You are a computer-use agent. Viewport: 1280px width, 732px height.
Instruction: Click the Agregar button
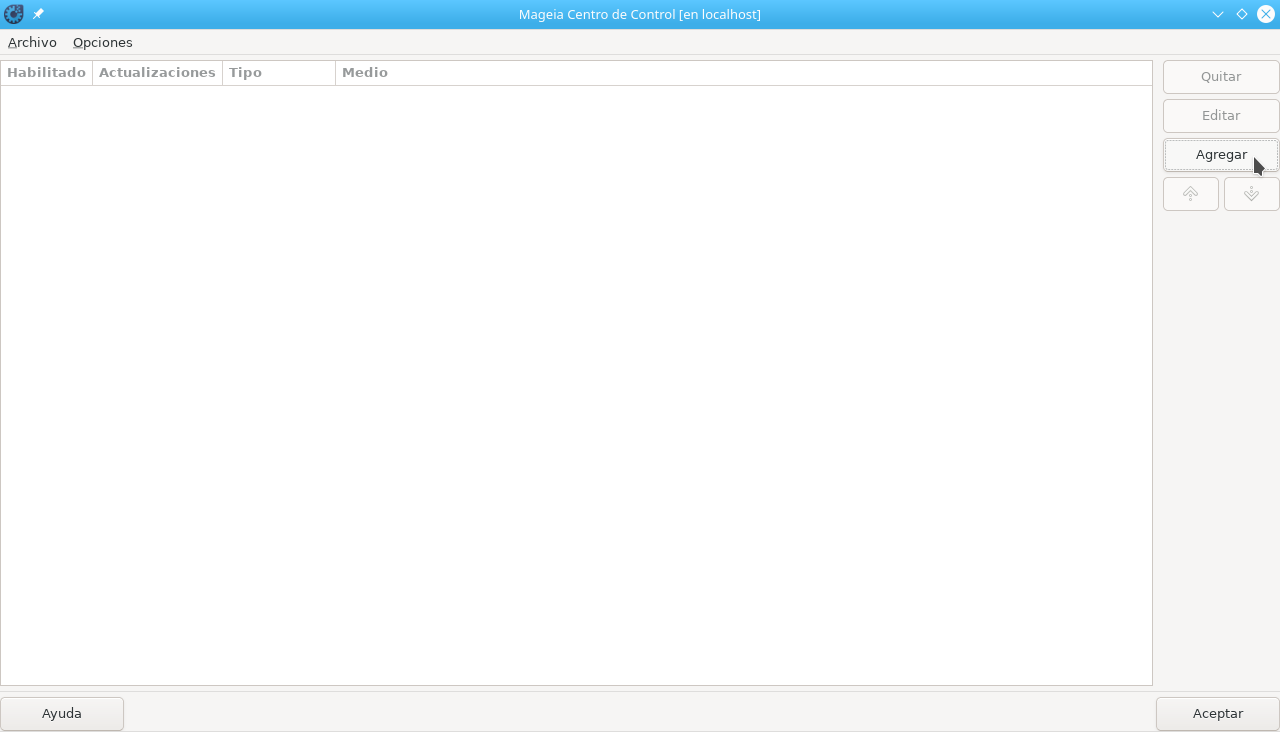(1221, 155)
